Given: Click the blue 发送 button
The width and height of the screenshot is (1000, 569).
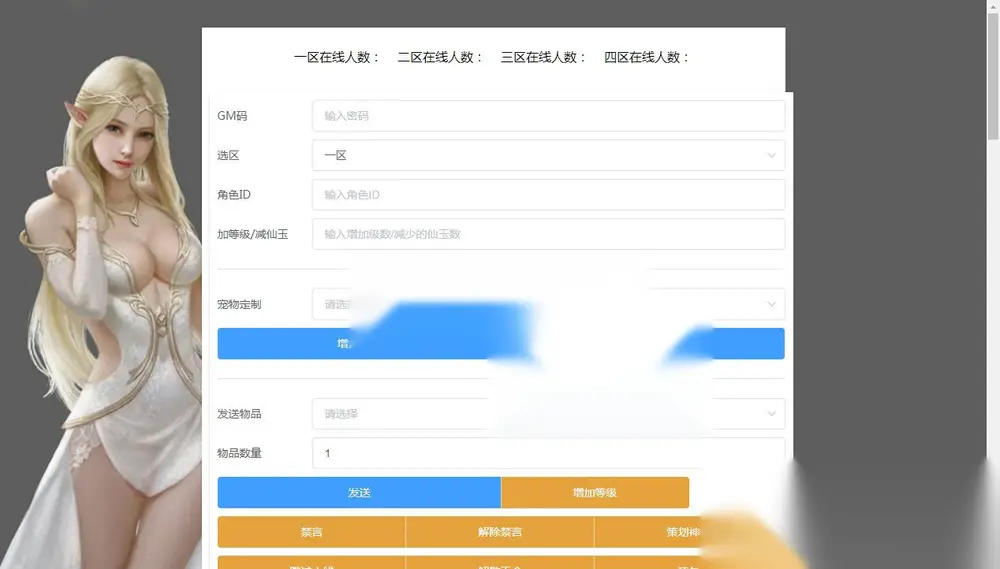Looking at the screenshot, I should [359, 492].
